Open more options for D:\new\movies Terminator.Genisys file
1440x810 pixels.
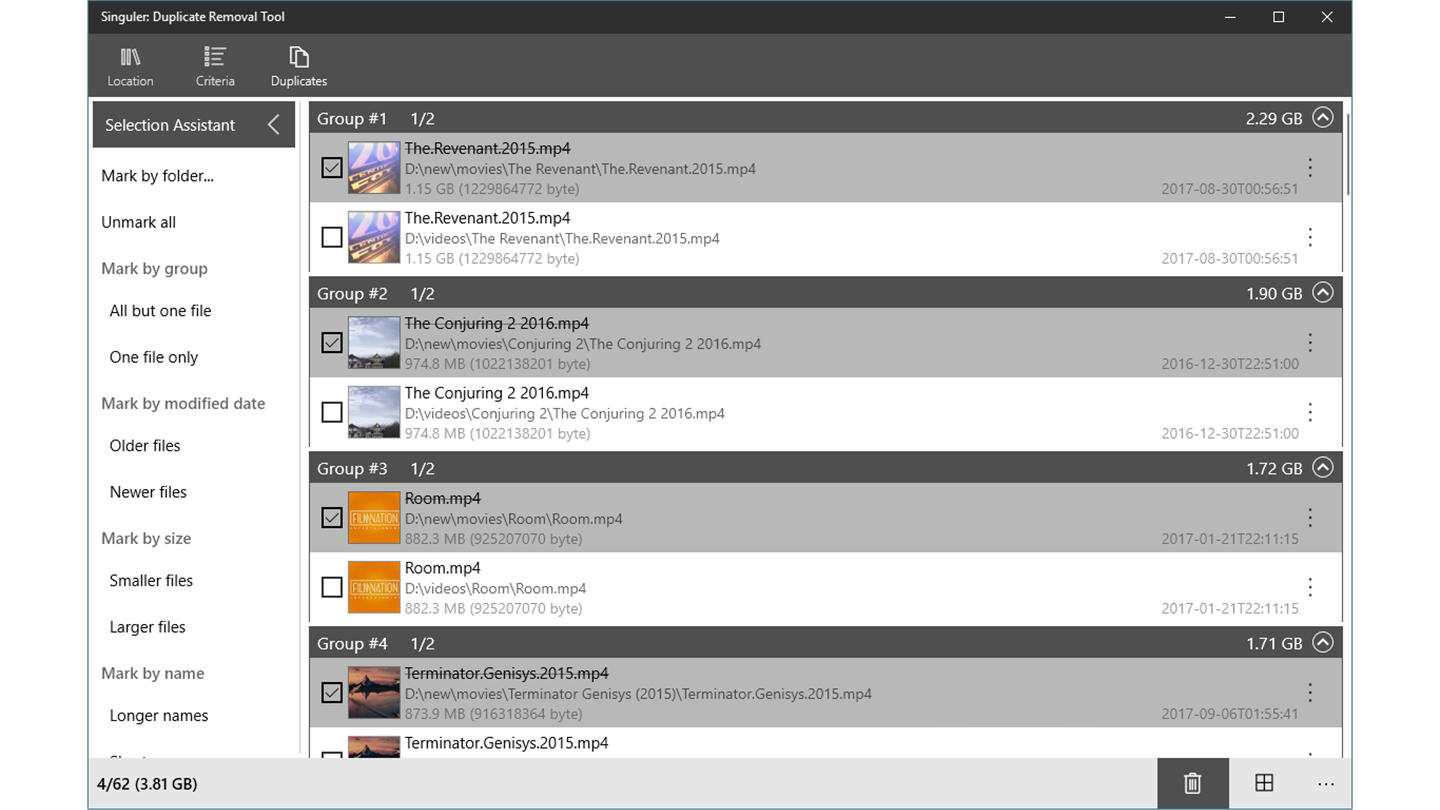1310,693
